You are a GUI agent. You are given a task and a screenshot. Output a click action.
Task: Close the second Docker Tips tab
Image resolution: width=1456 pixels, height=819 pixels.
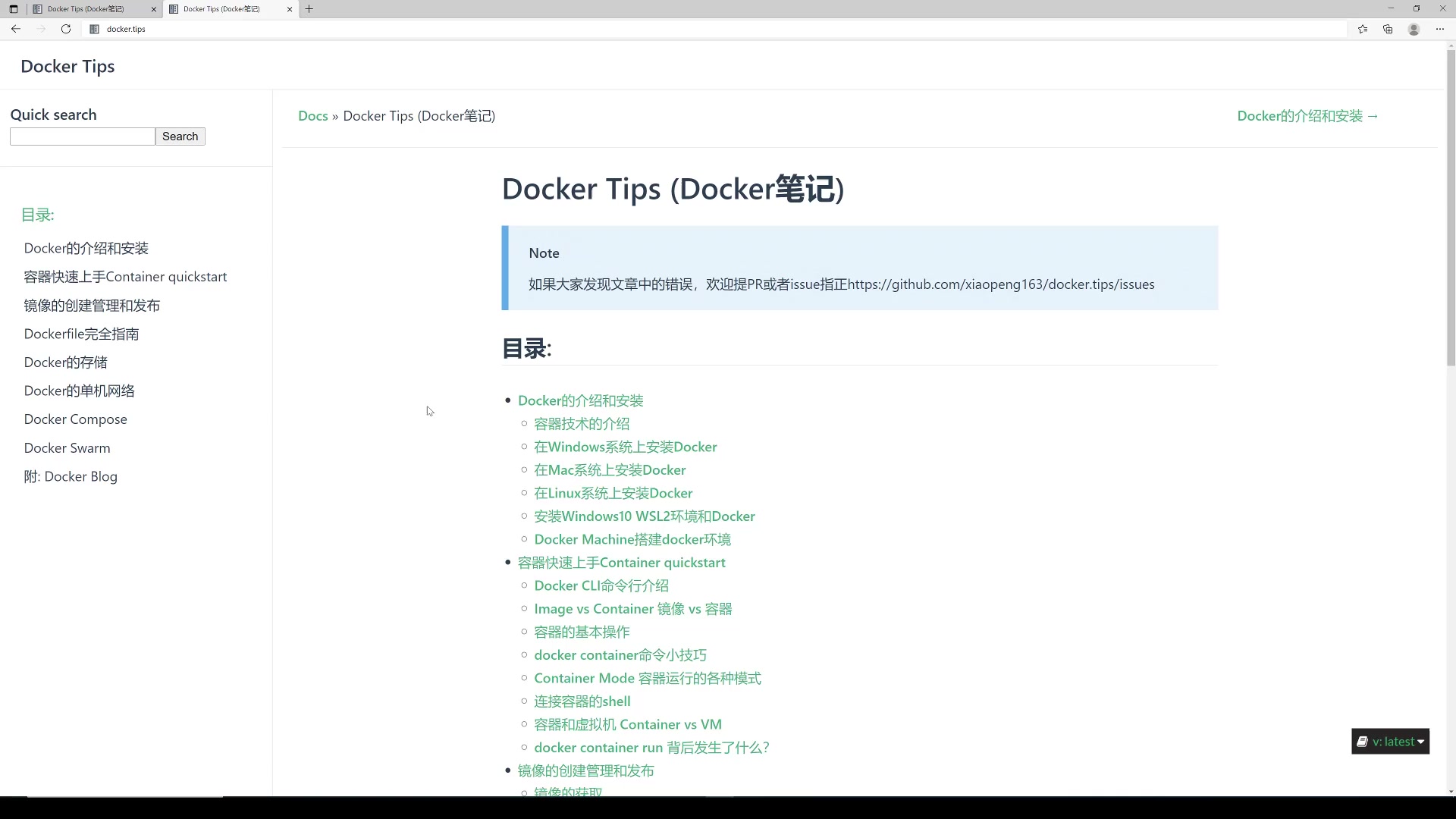click(x=290, y=9)
